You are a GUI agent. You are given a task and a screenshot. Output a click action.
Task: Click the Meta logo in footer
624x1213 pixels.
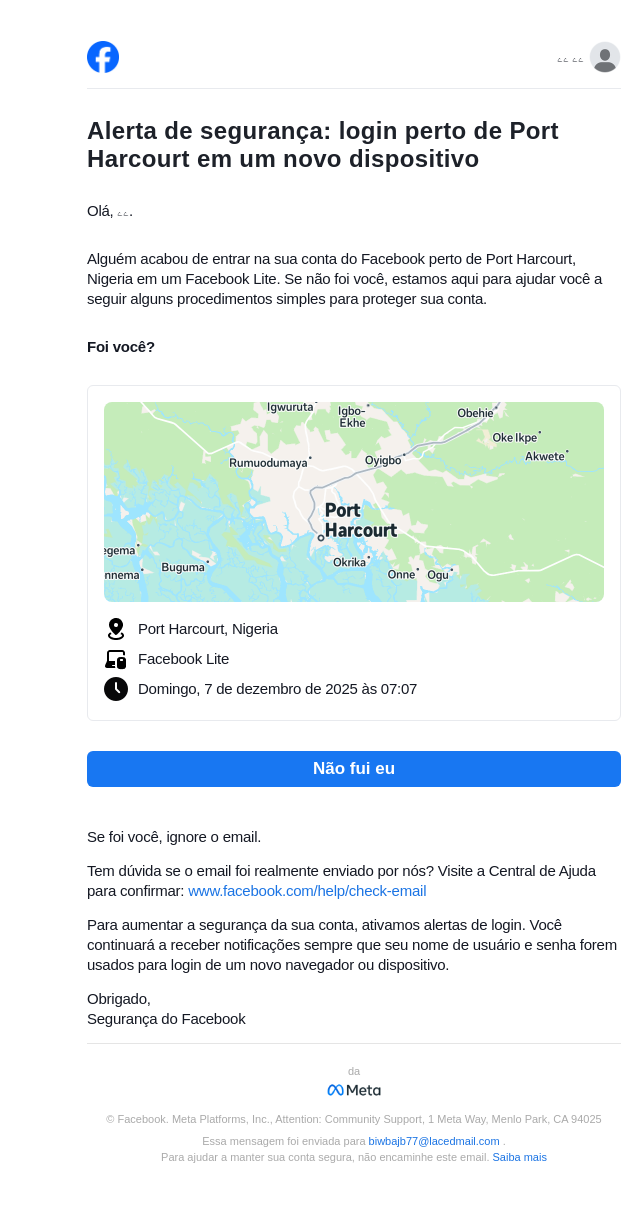coord(354,1090)
